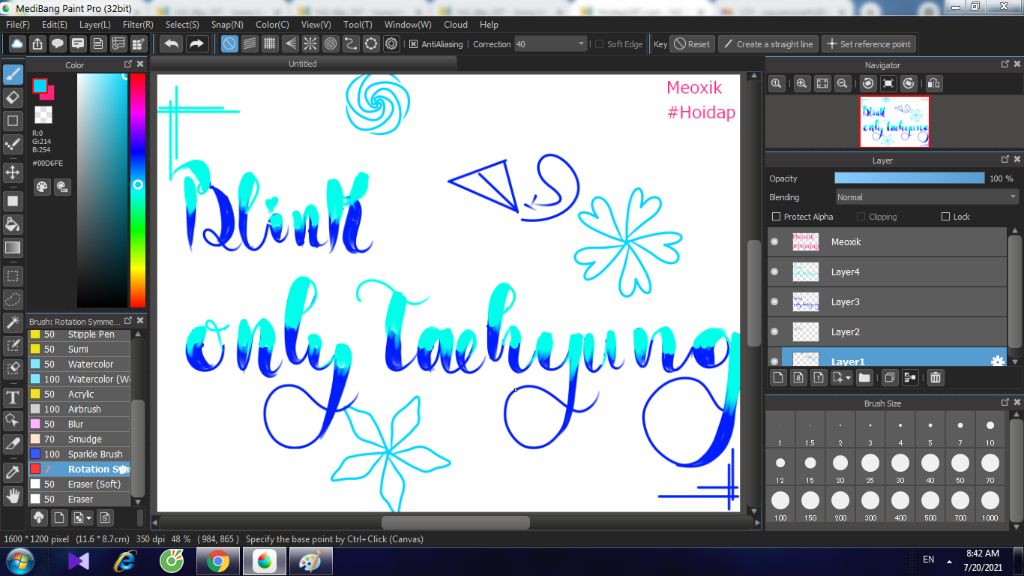Open the Window menu

tap(408, 24)
